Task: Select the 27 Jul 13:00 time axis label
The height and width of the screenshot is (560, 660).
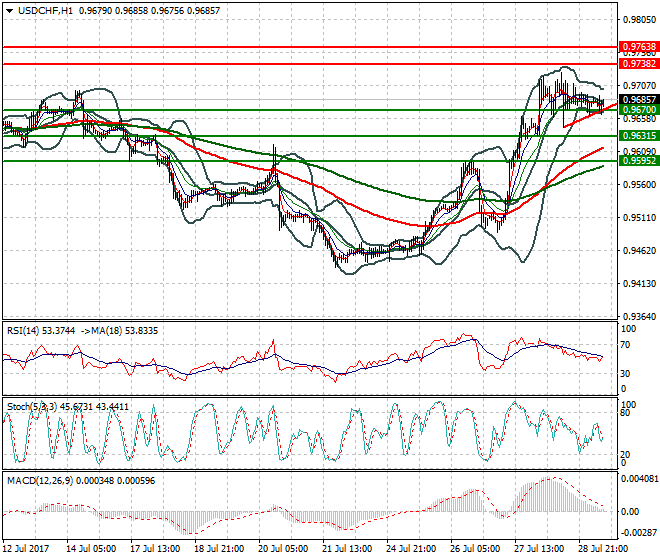Action: [539, 549]
